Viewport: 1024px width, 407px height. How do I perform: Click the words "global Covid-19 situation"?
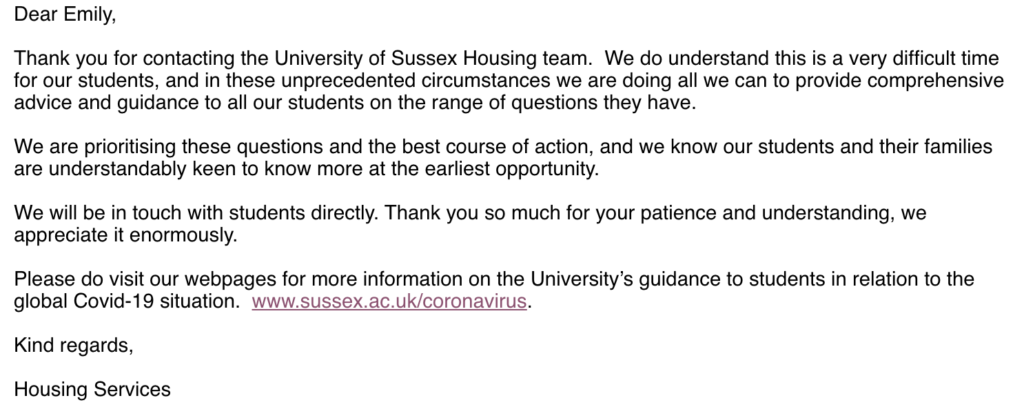coord(127,301)
